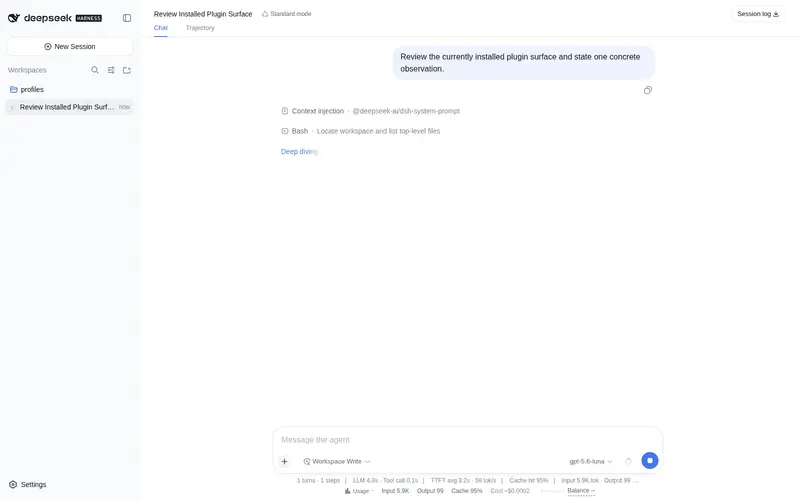Stop the running agent

point(649,461)
